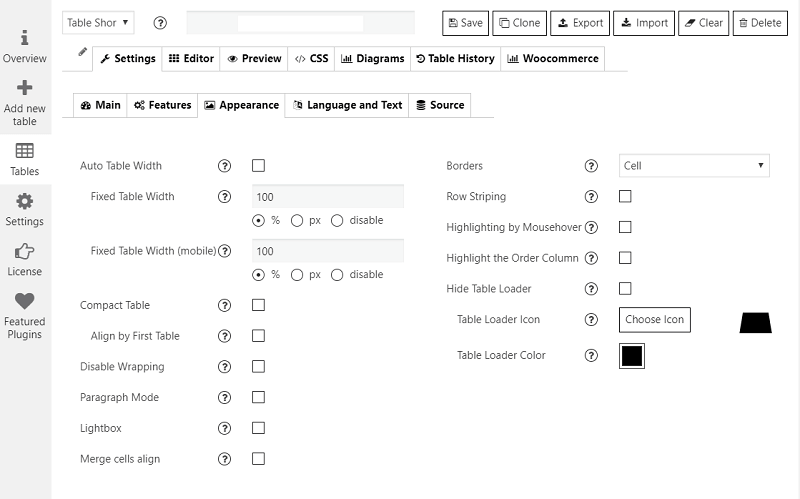Image resolution: width=800 pixels, height=499 pixels.
Task: Open the Tables grid icon in sidebar
Action: 25,151
